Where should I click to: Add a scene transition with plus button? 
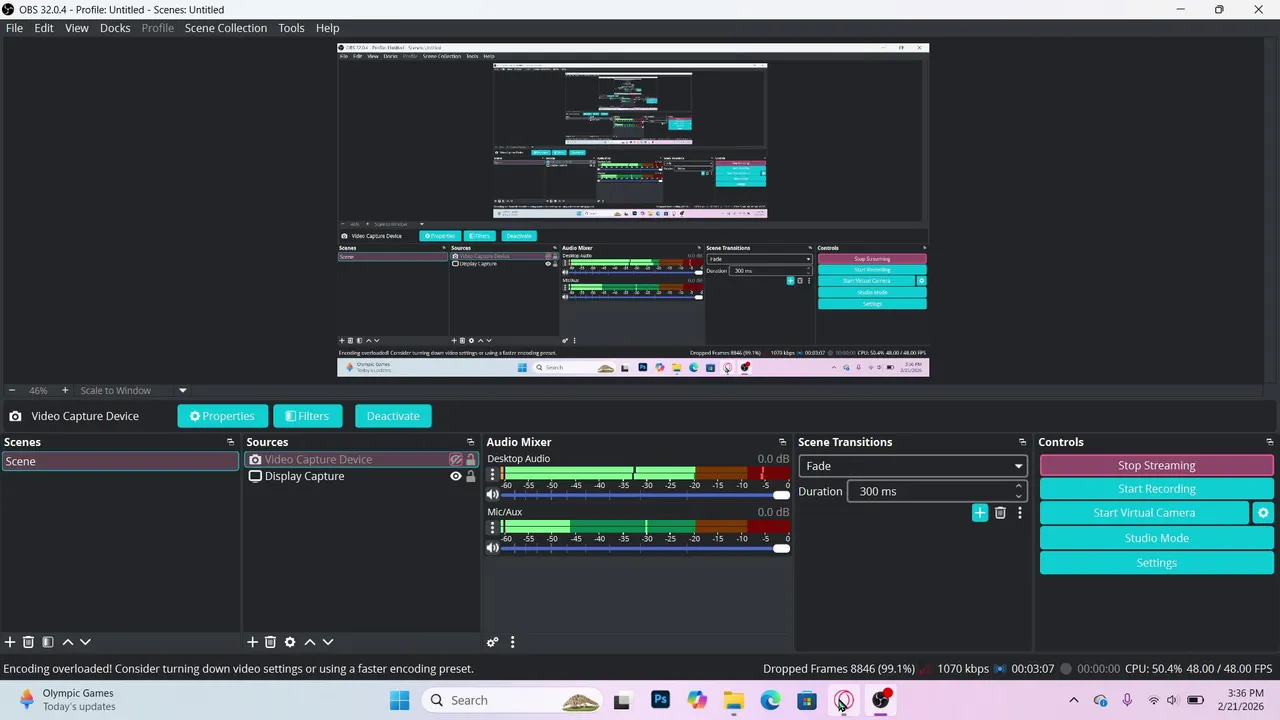click(x=980, y=513)
